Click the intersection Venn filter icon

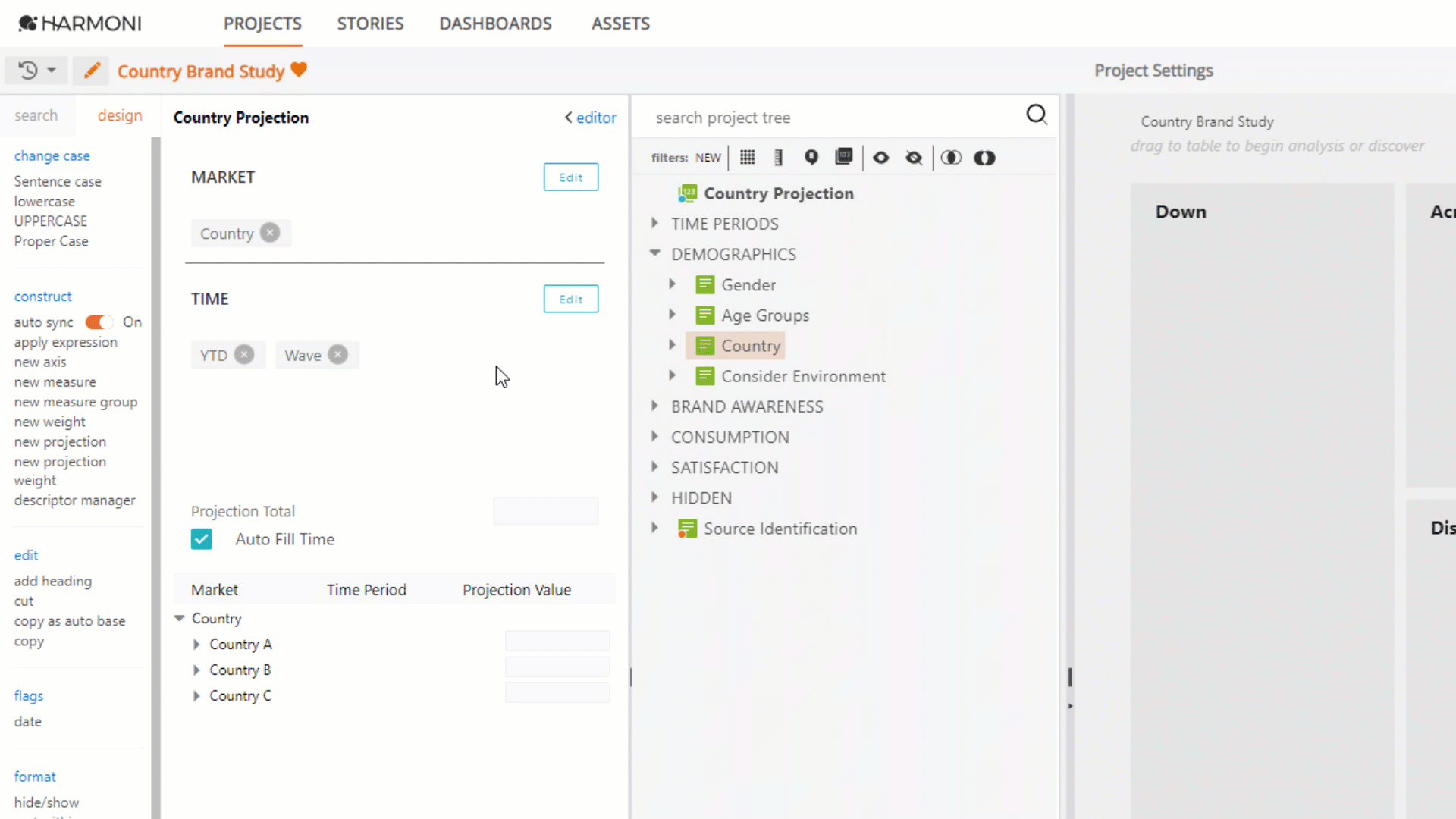(951, 158)
